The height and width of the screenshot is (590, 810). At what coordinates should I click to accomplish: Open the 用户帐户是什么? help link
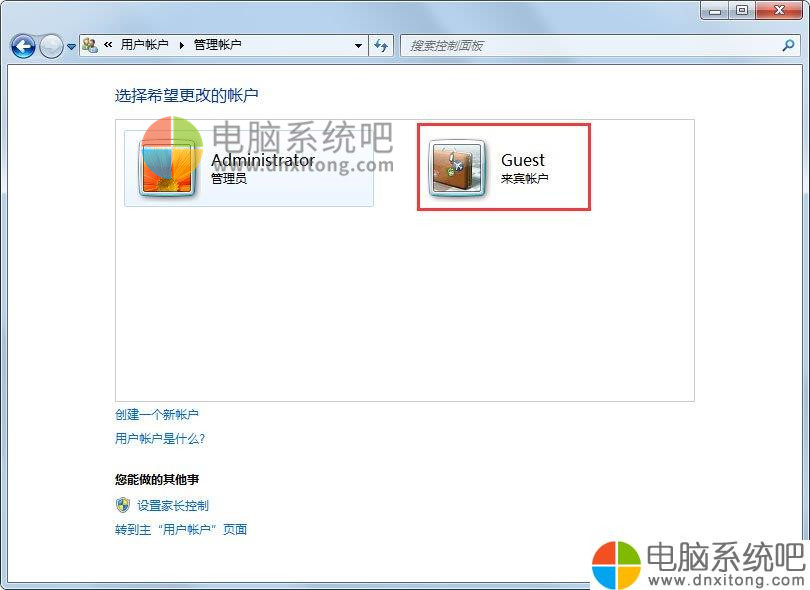click(160, 439)
